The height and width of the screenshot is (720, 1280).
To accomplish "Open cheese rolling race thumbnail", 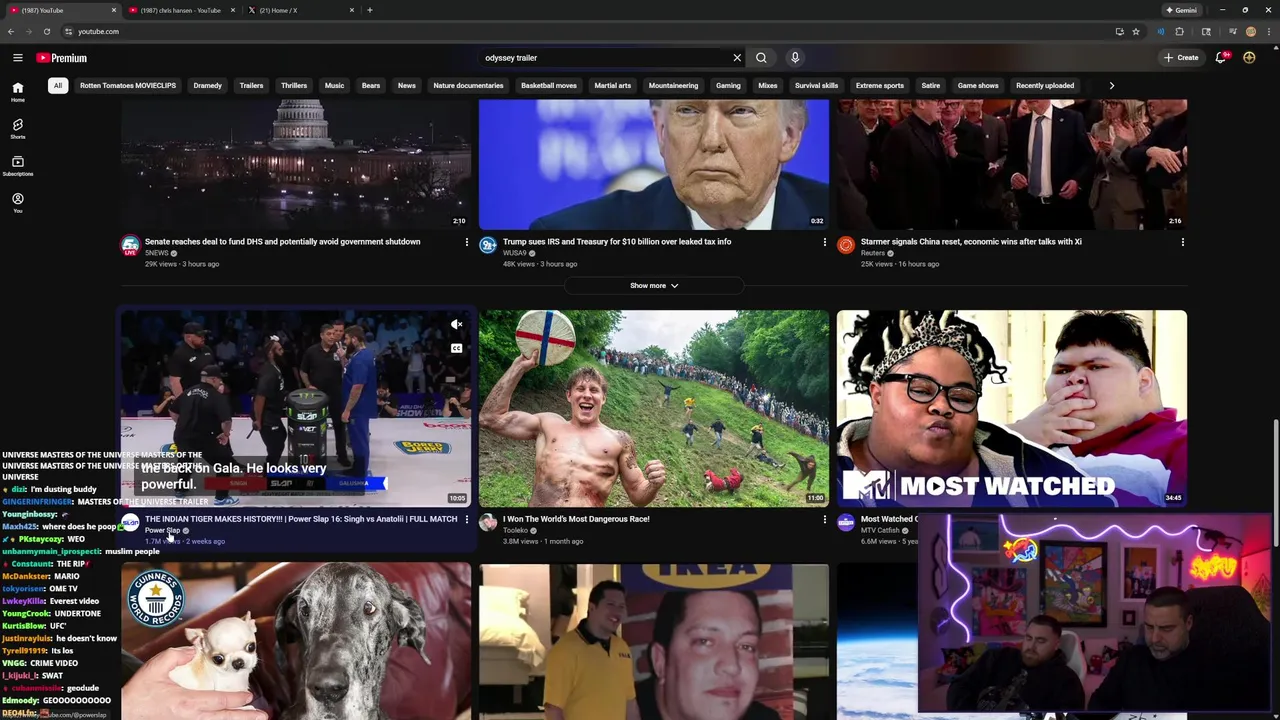I will tap(654, 409).
